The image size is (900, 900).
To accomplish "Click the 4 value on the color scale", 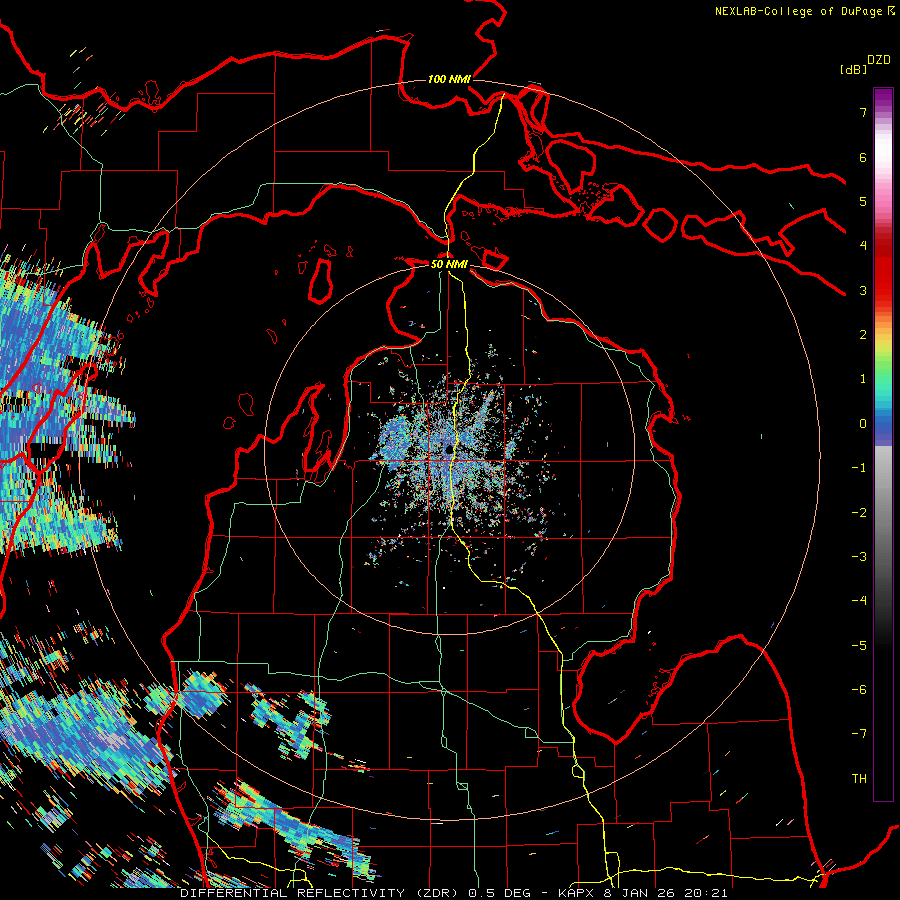I will [863, 246].
